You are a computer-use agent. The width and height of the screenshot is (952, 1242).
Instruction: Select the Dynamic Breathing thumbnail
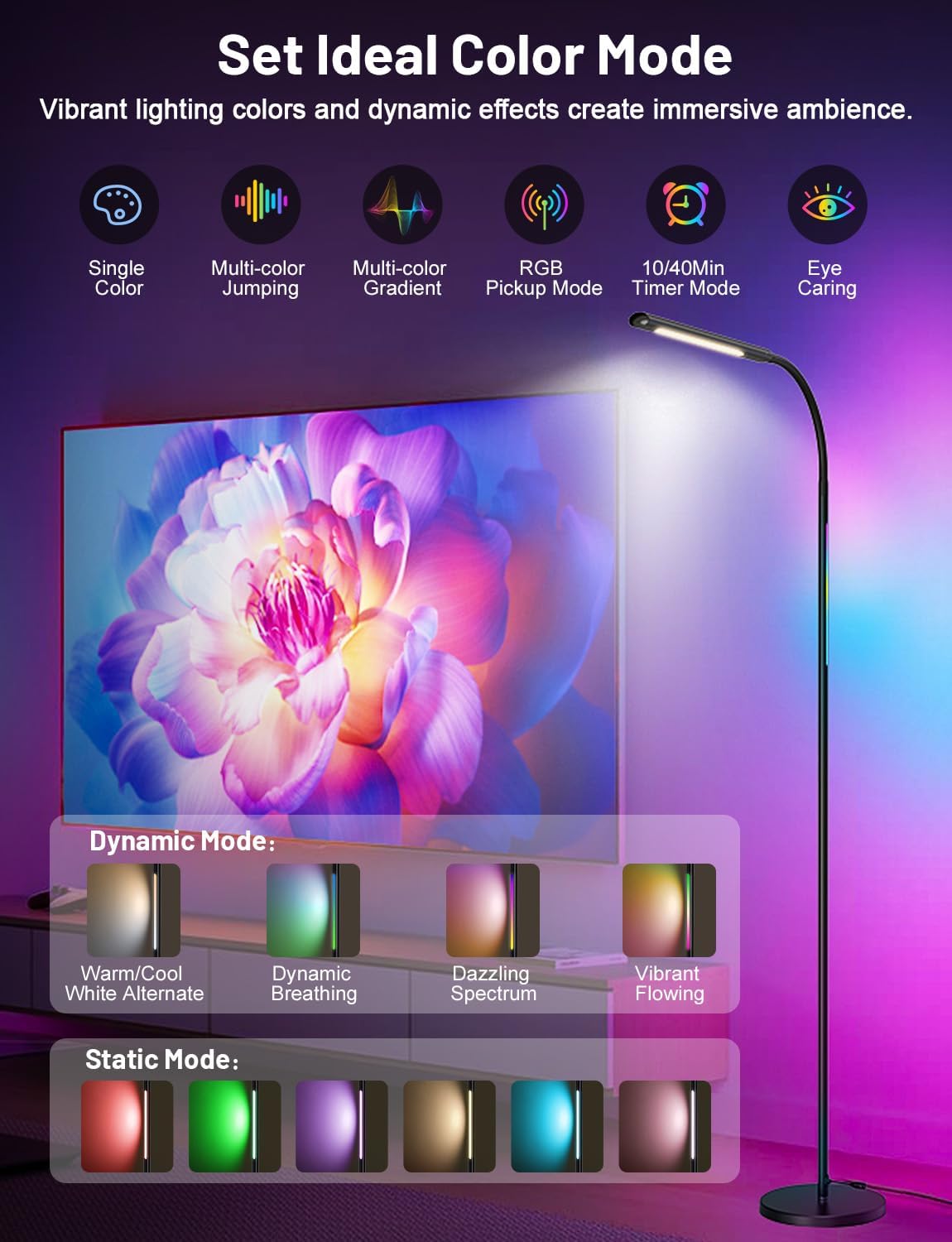pyautogui.click(x=313, y=910)
